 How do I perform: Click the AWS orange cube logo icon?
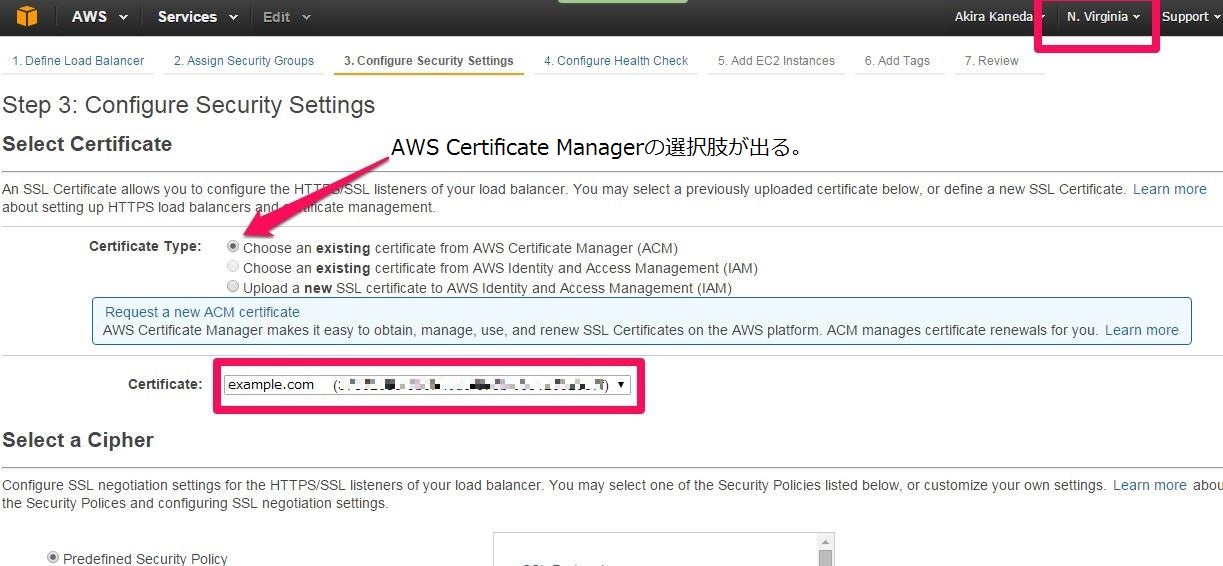click(26, 16)
